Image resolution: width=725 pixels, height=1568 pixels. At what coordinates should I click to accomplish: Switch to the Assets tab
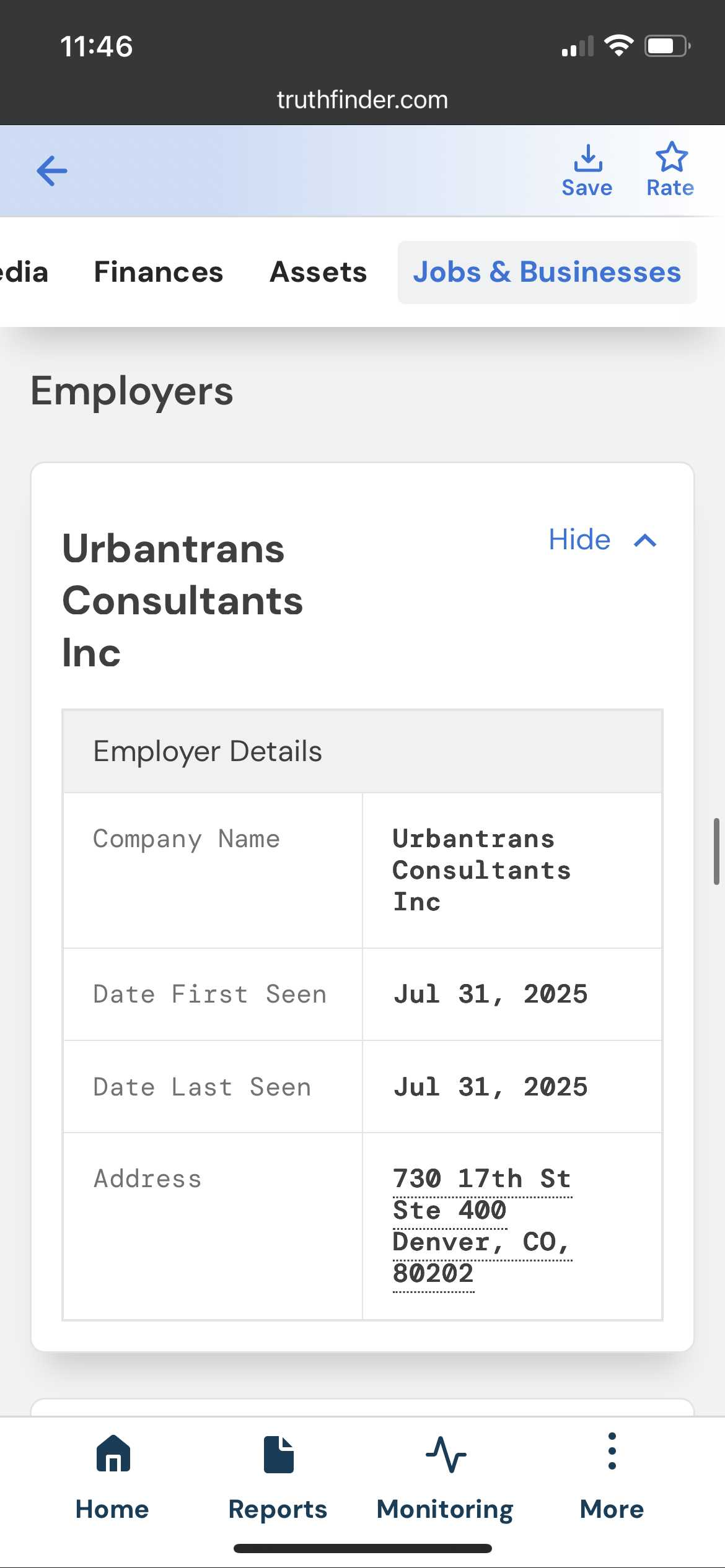(x=319, y=272)
